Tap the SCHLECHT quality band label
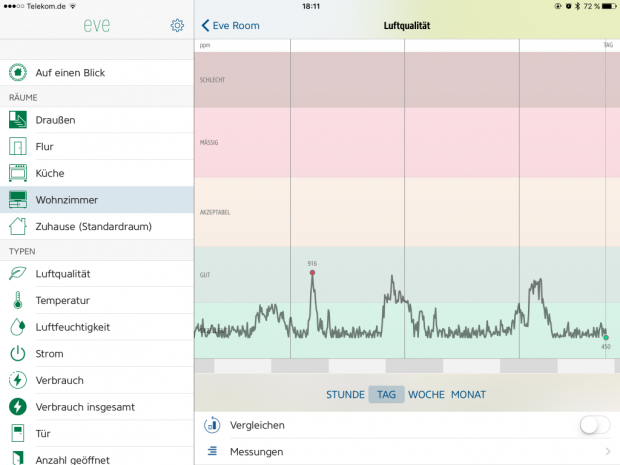 point(212,80)
